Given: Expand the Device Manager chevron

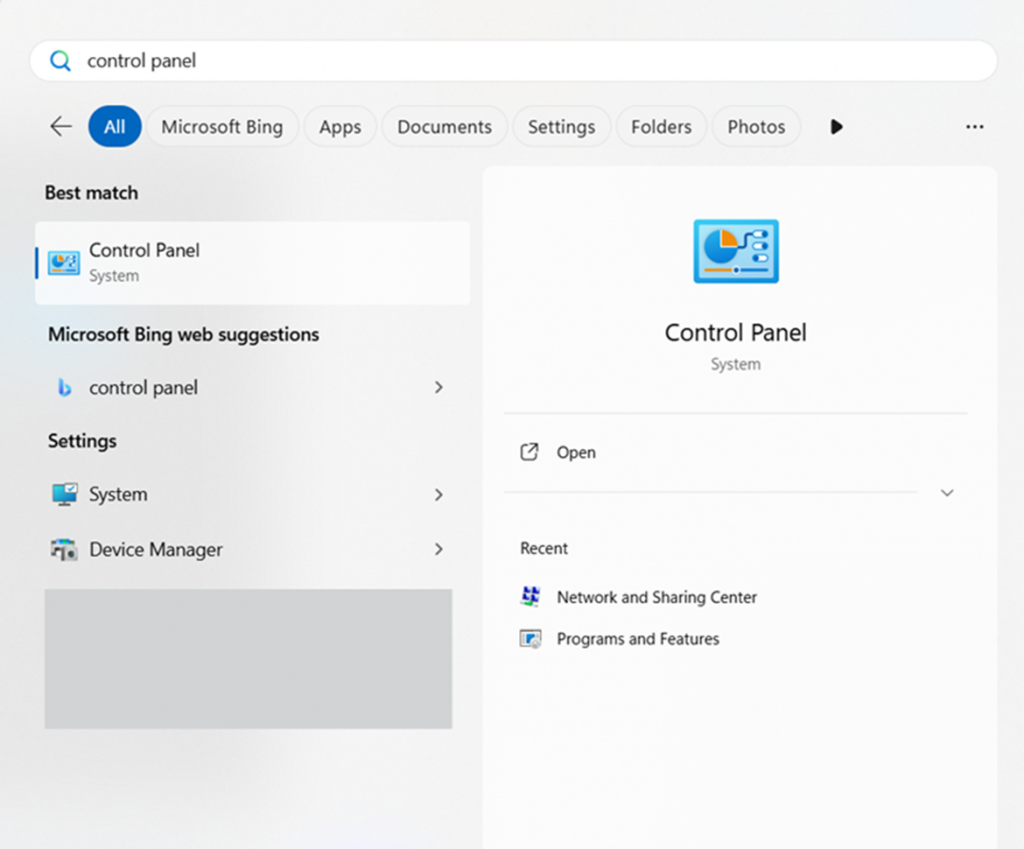Looking at the screenshot, I should (x=439, y=549).
